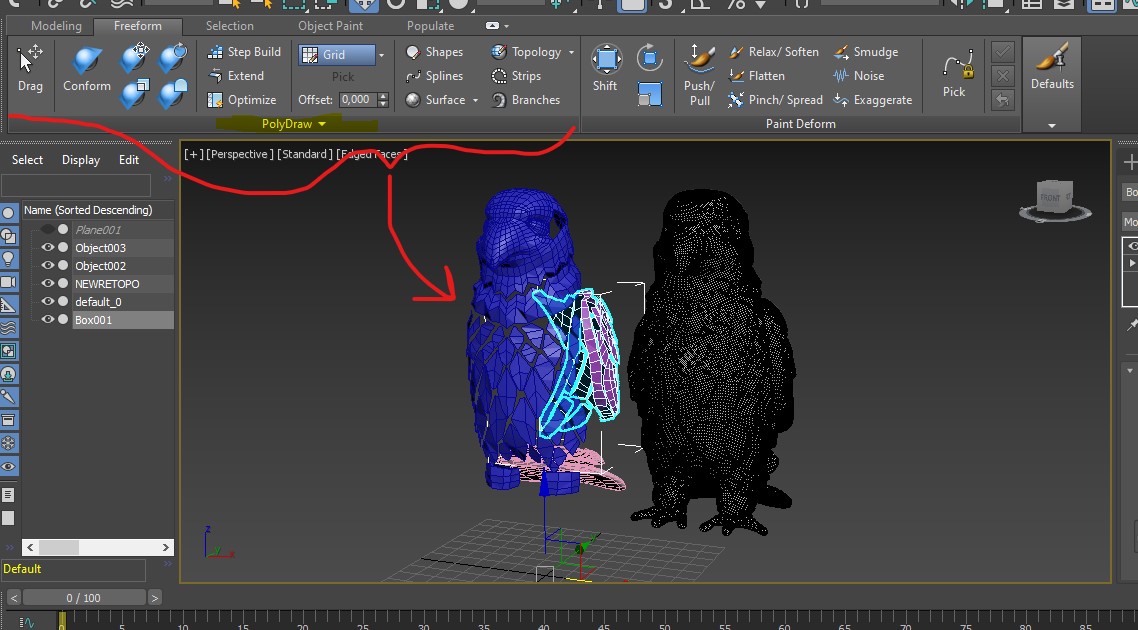The width and height of the screenshot is (1138, 630).
Task: Click the Name (Sorted Descending) column header
Action: pos(88,210)
